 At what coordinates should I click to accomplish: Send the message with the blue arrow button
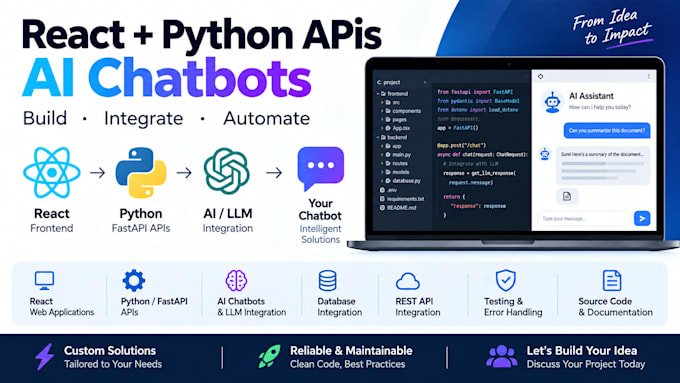642,218
